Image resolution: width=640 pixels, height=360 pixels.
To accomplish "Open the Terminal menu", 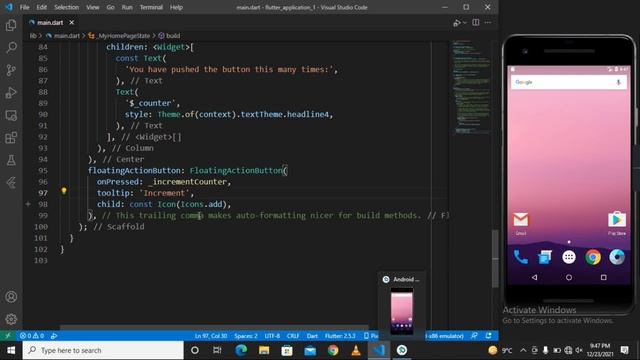I will [151, 7].
